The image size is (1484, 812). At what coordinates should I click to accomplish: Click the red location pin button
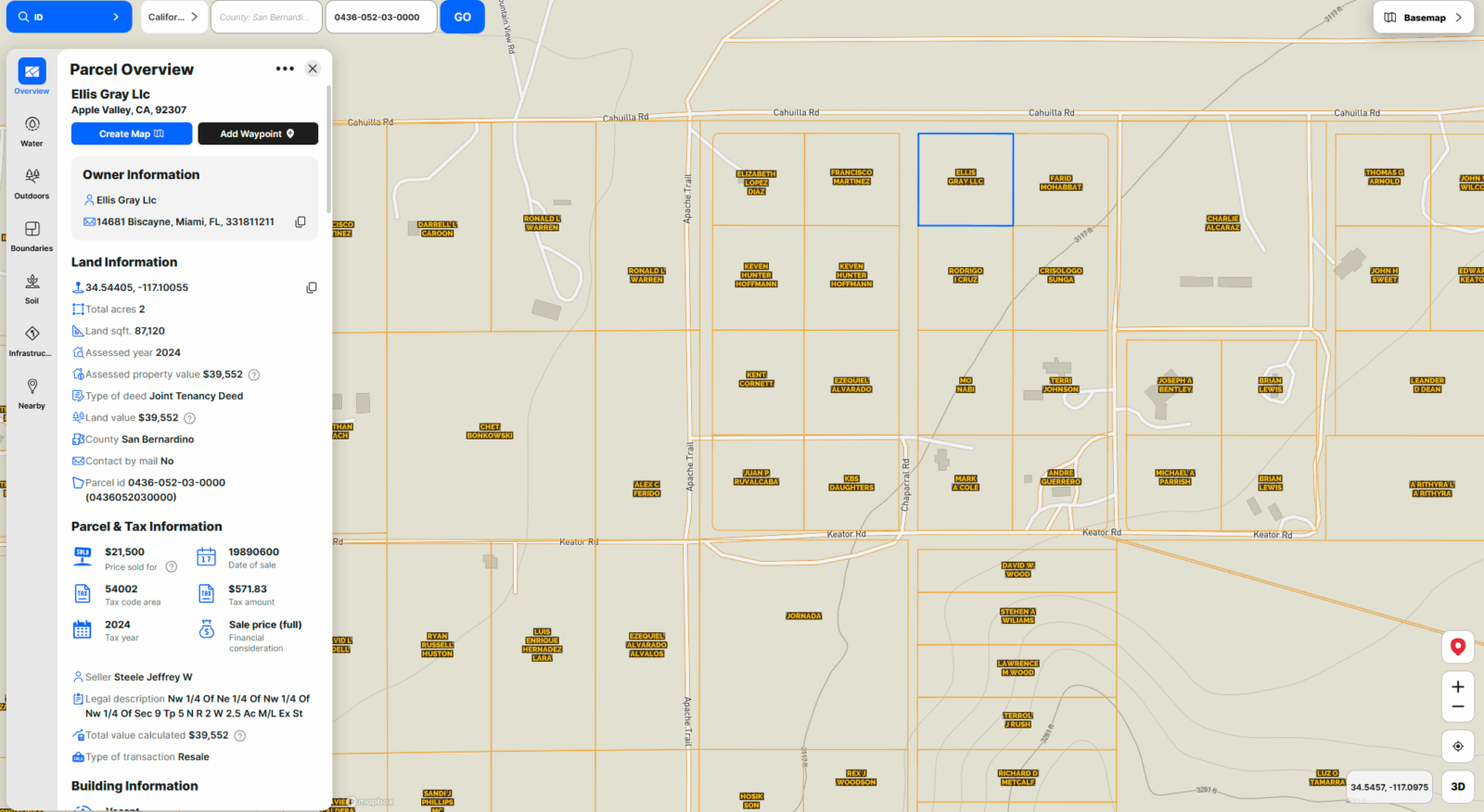click(x=1457, y=647)
